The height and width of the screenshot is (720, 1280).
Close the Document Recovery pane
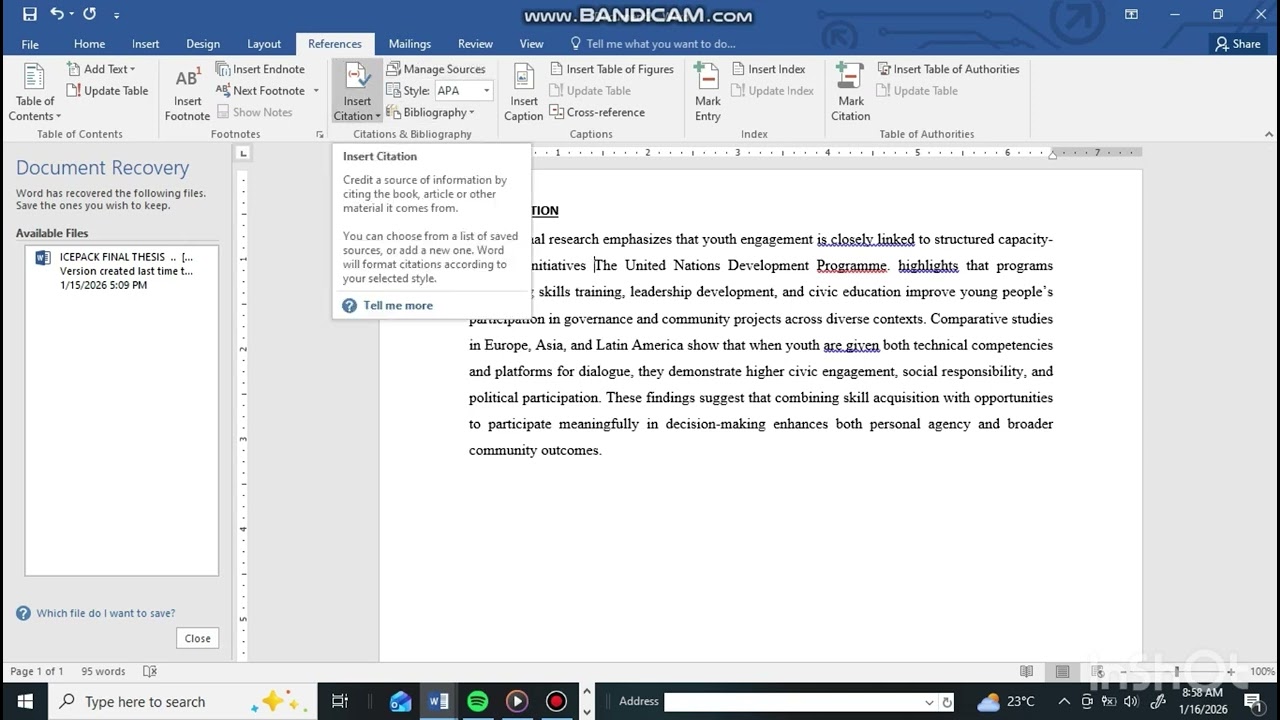click(x=198, y=638)
